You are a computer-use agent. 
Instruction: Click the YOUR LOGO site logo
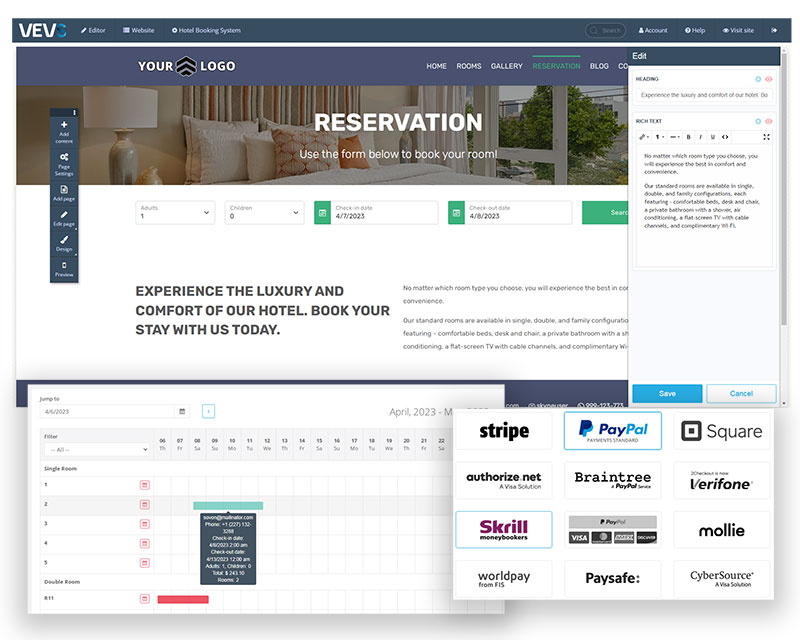186,66
